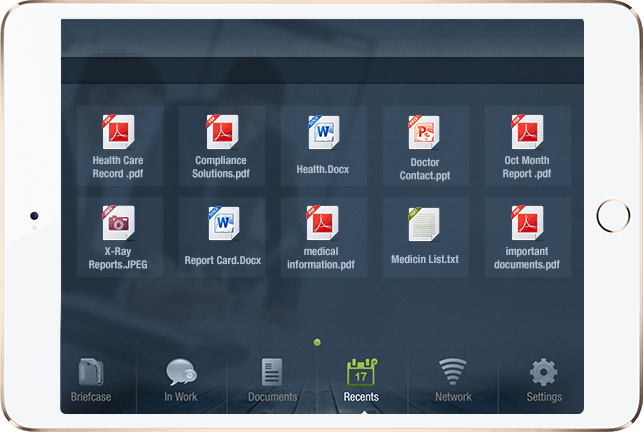The height and width of the screenshot is (432, 643).
Task: Click the 'medical information.pdf' file name
Action: [321, 258]
